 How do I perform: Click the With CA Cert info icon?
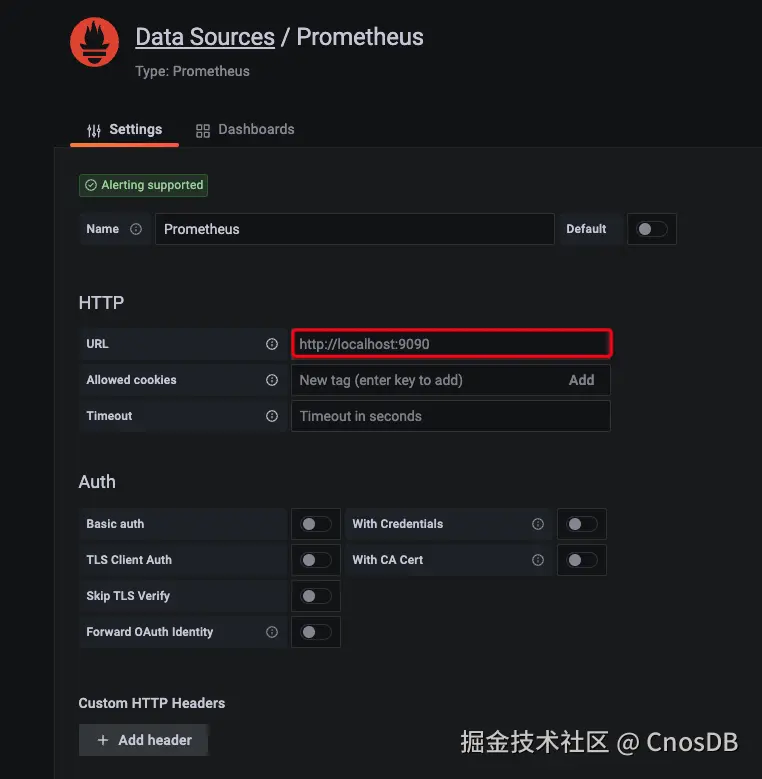pyautogui.click(x=538, y=560)
